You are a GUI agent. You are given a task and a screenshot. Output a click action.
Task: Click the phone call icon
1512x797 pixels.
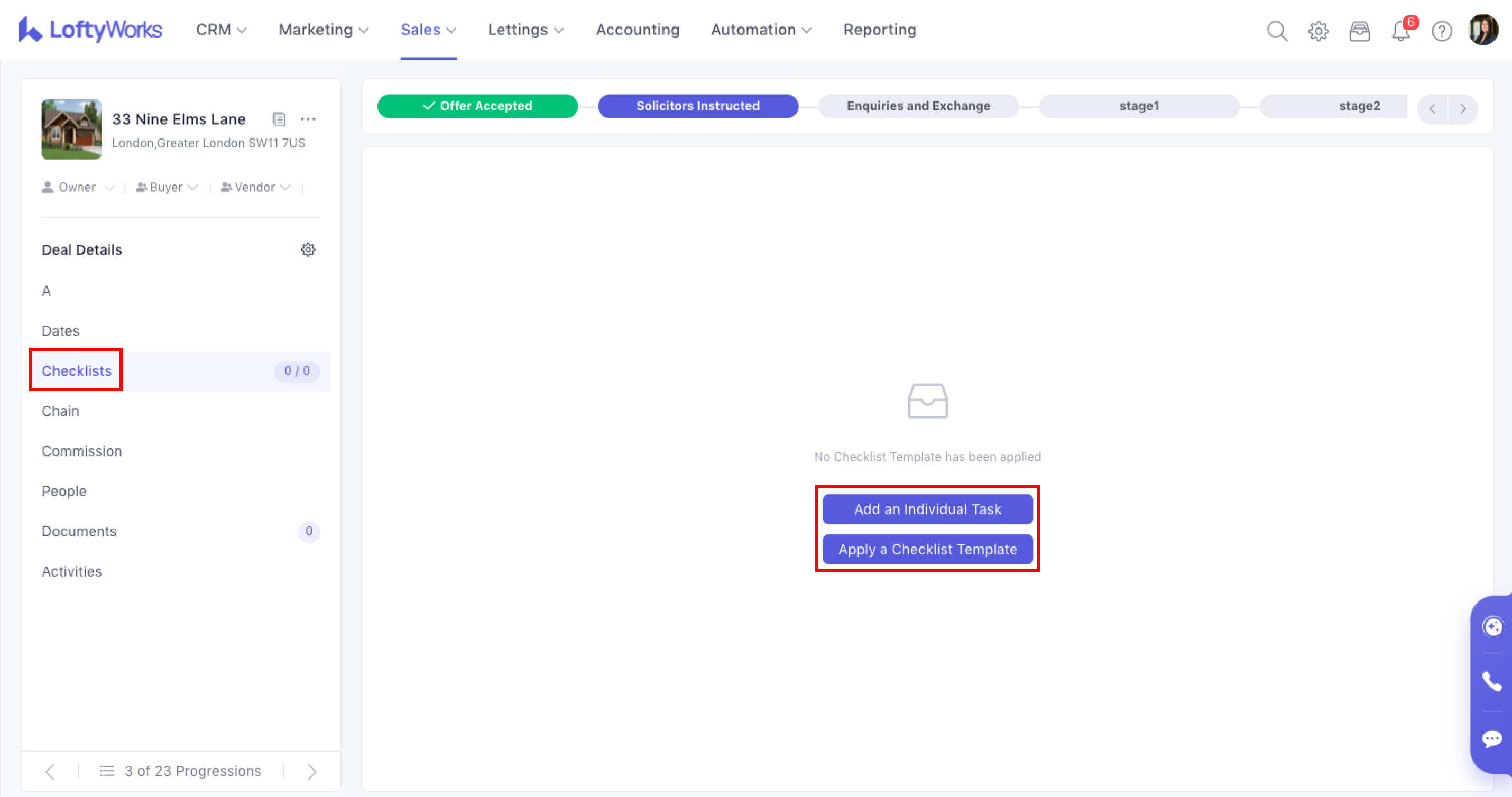tap(1491, 681)
